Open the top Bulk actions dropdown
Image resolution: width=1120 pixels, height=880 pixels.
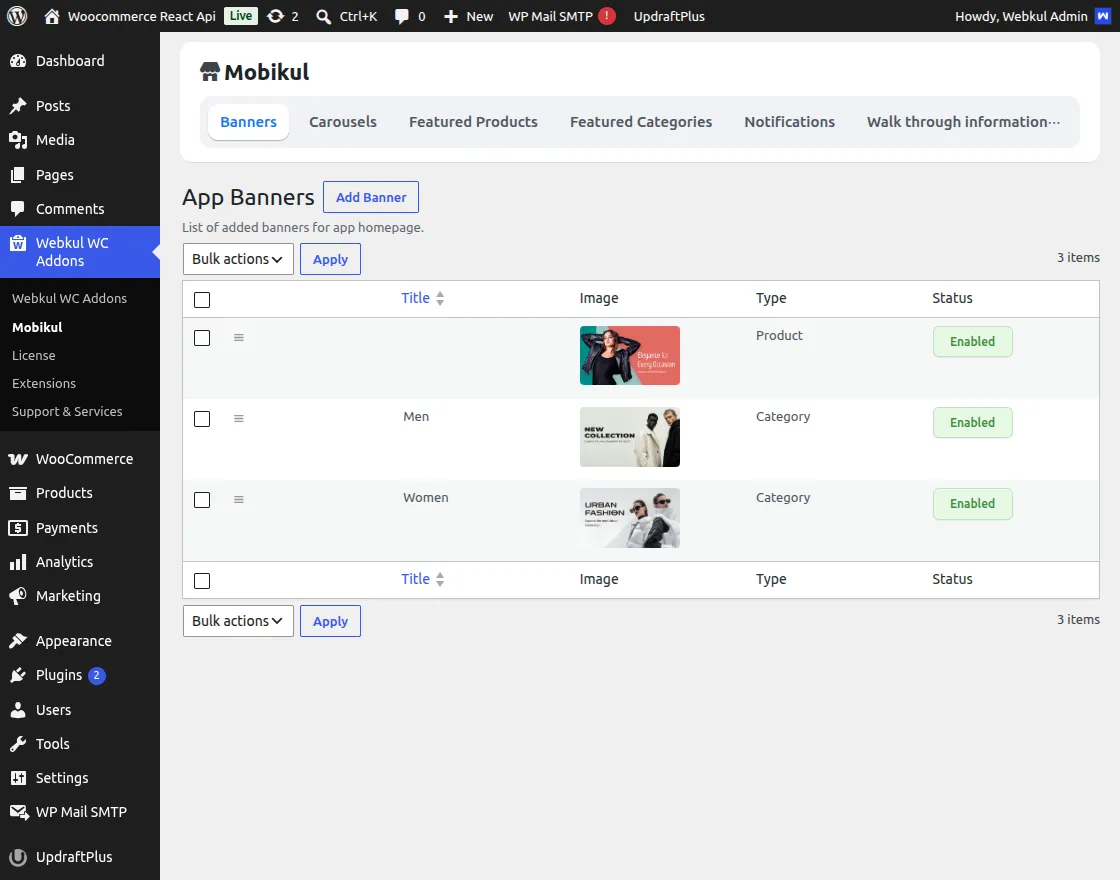[x=238, y=259]
